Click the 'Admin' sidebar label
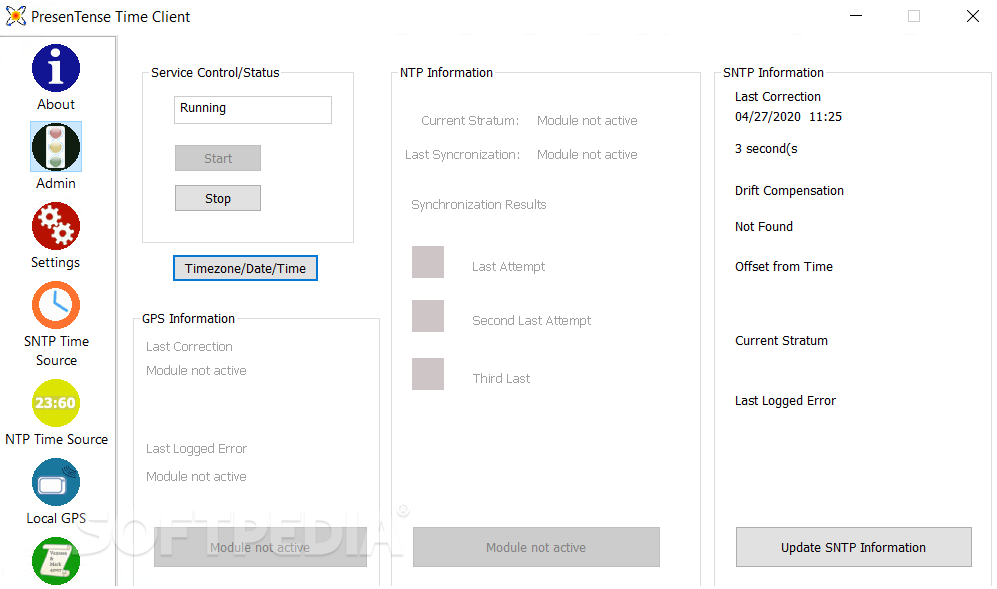Image resolution: width=997 pixels, height=589 pixels. pos(56,183)
